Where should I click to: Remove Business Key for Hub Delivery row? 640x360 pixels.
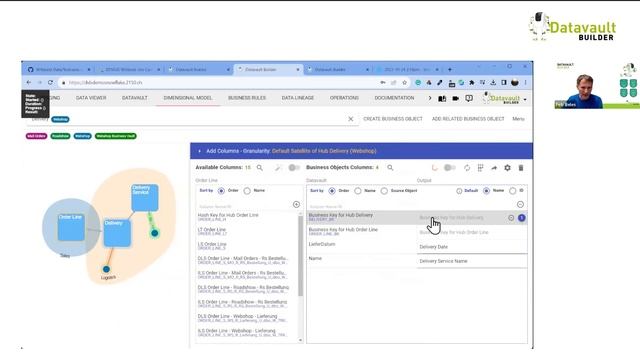tap(511, 218)
